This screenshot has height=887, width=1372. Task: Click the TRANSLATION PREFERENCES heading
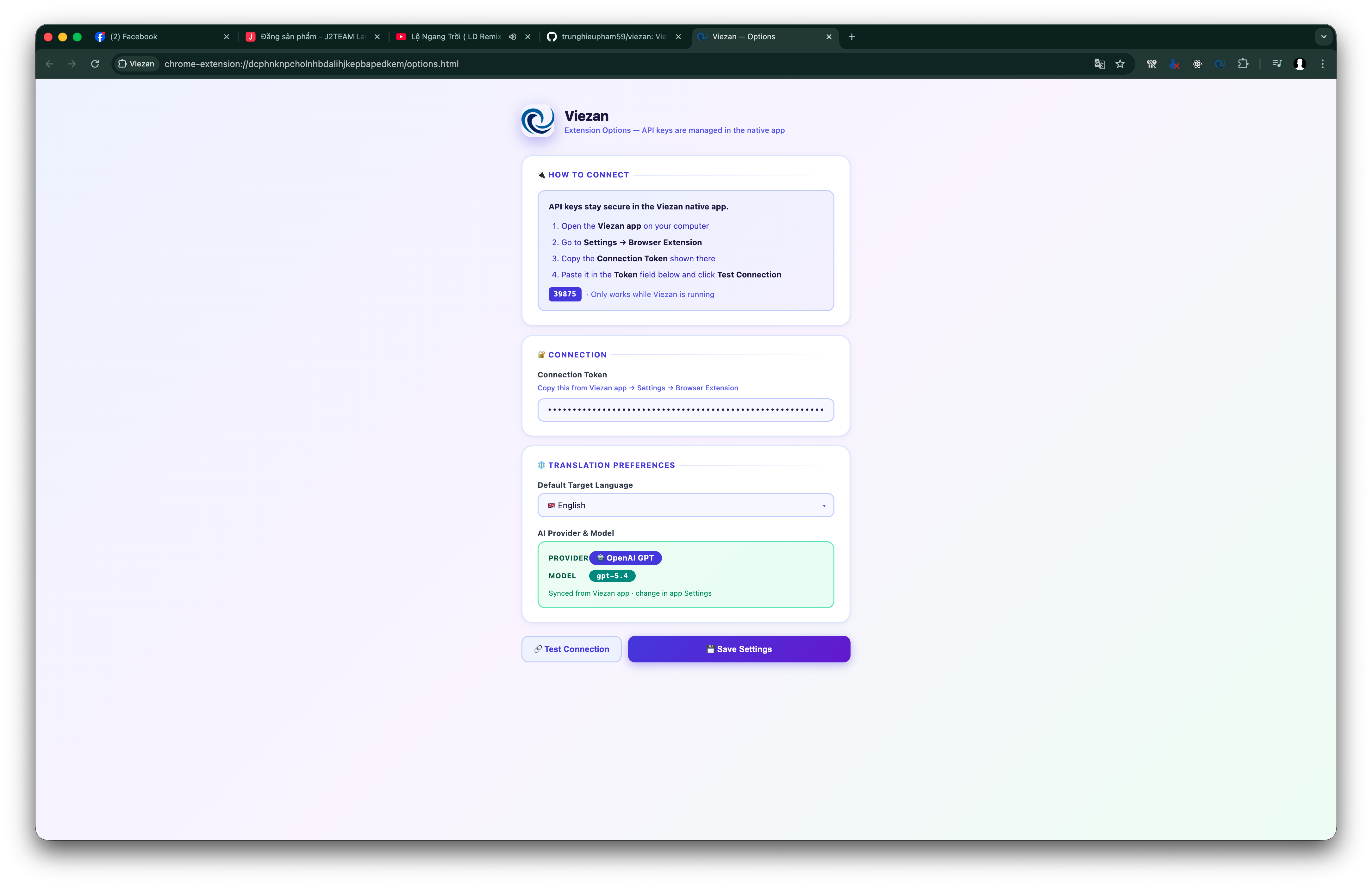(611, 465)
